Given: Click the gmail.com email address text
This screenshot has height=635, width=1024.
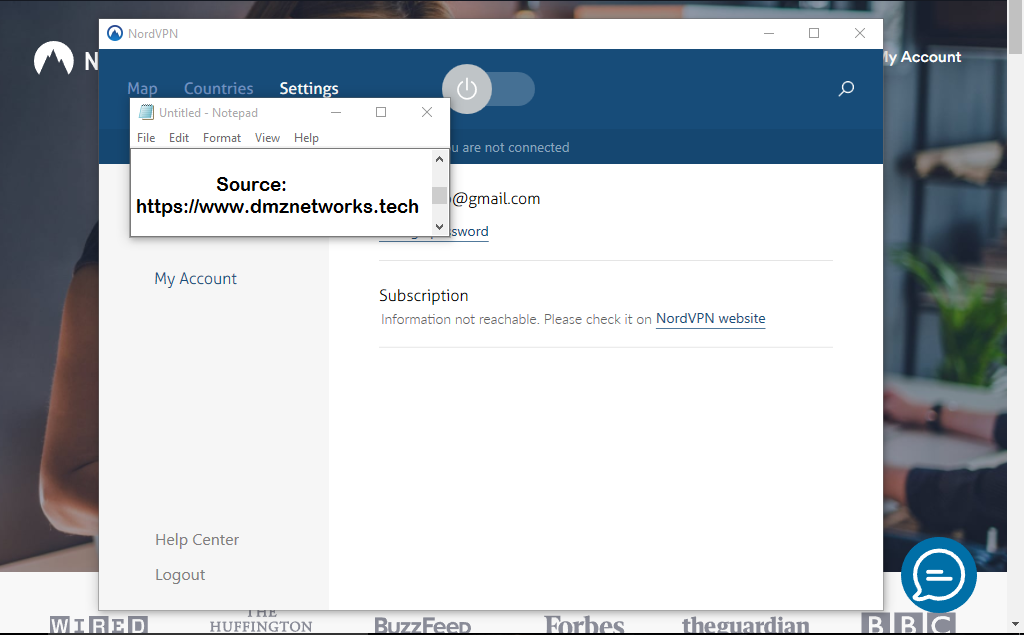Looking at the screenshot, I should [496, 199].
